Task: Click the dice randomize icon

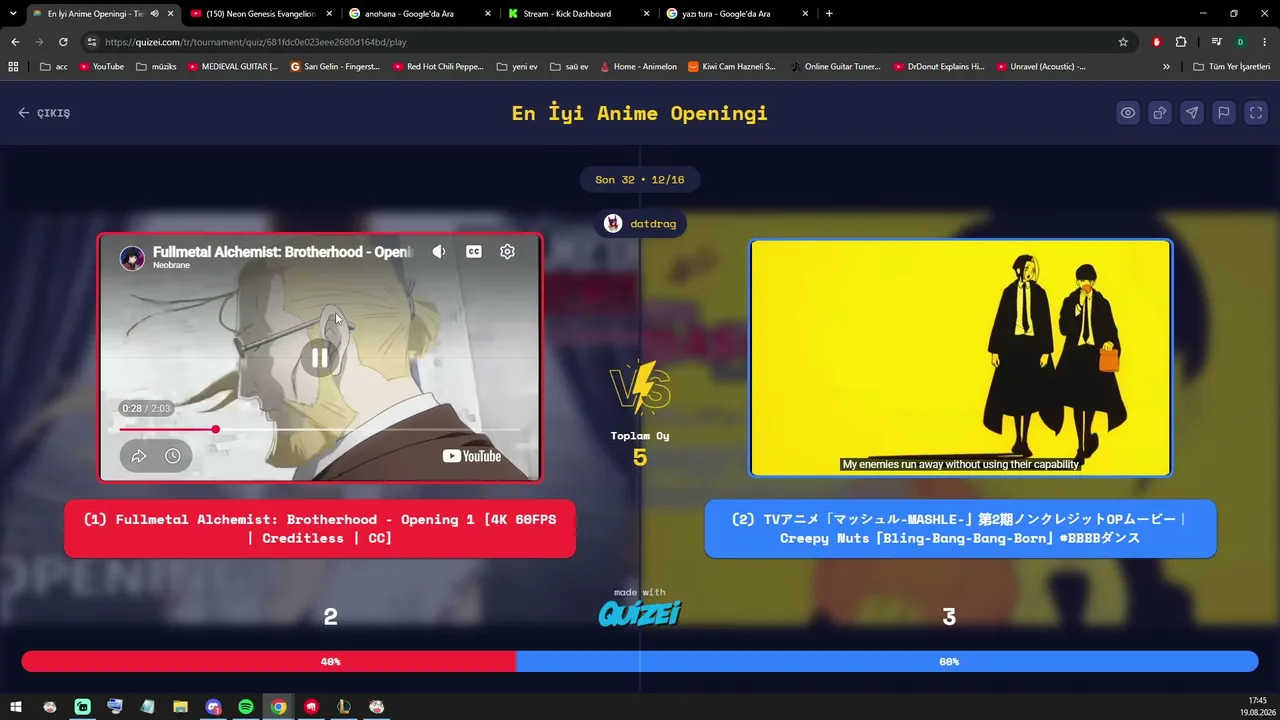Action: (x=1160, y=113)
